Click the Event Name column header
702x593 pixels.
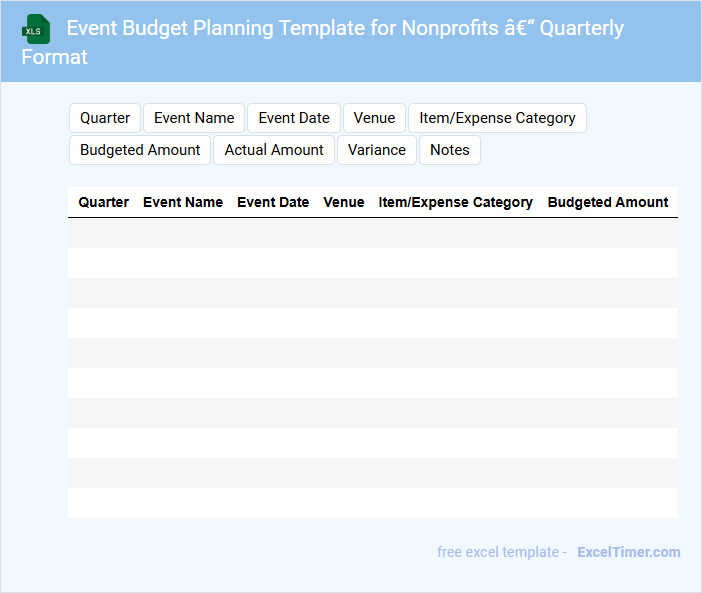tap(183, 202)
